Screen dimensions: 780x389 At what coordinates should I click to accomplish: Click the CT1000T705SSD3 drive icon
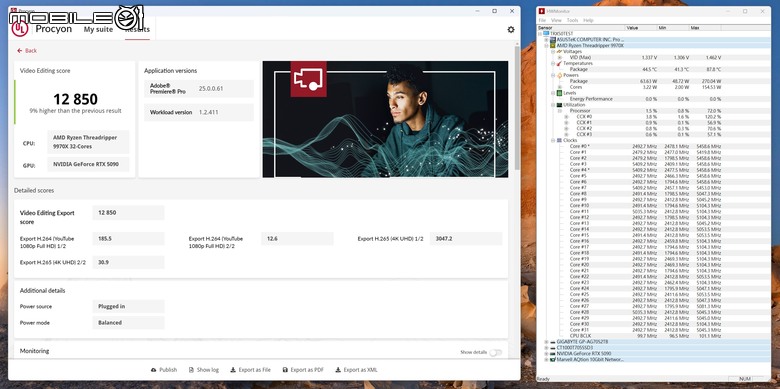[x=553, y=348]
